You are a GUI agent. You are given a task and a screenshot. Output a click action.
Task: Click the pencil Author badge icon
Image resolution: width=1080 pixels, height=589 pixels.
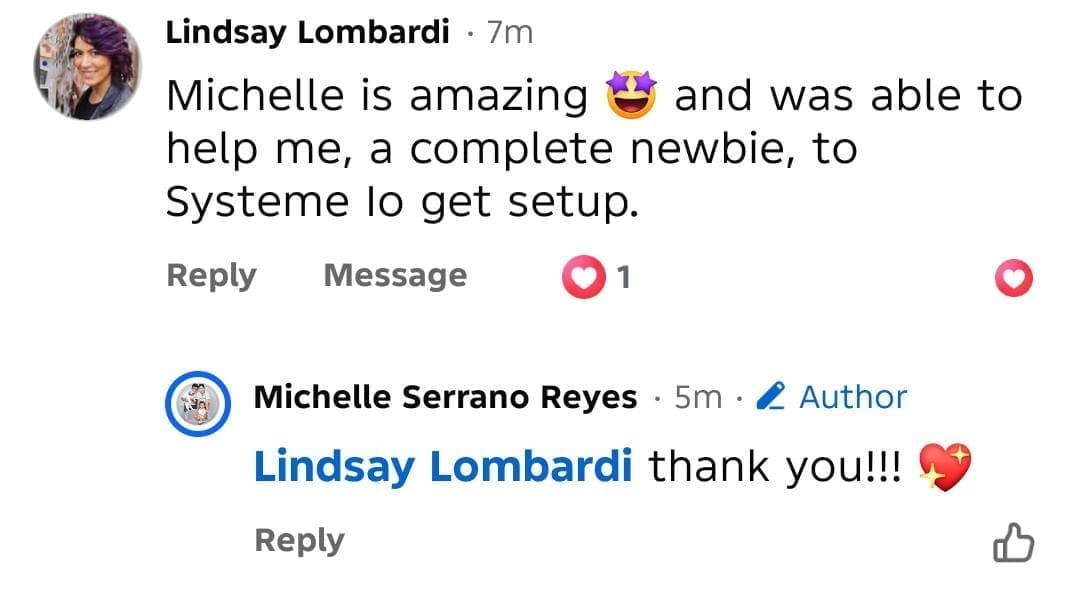pyautogui.click(x=771, y=397)
